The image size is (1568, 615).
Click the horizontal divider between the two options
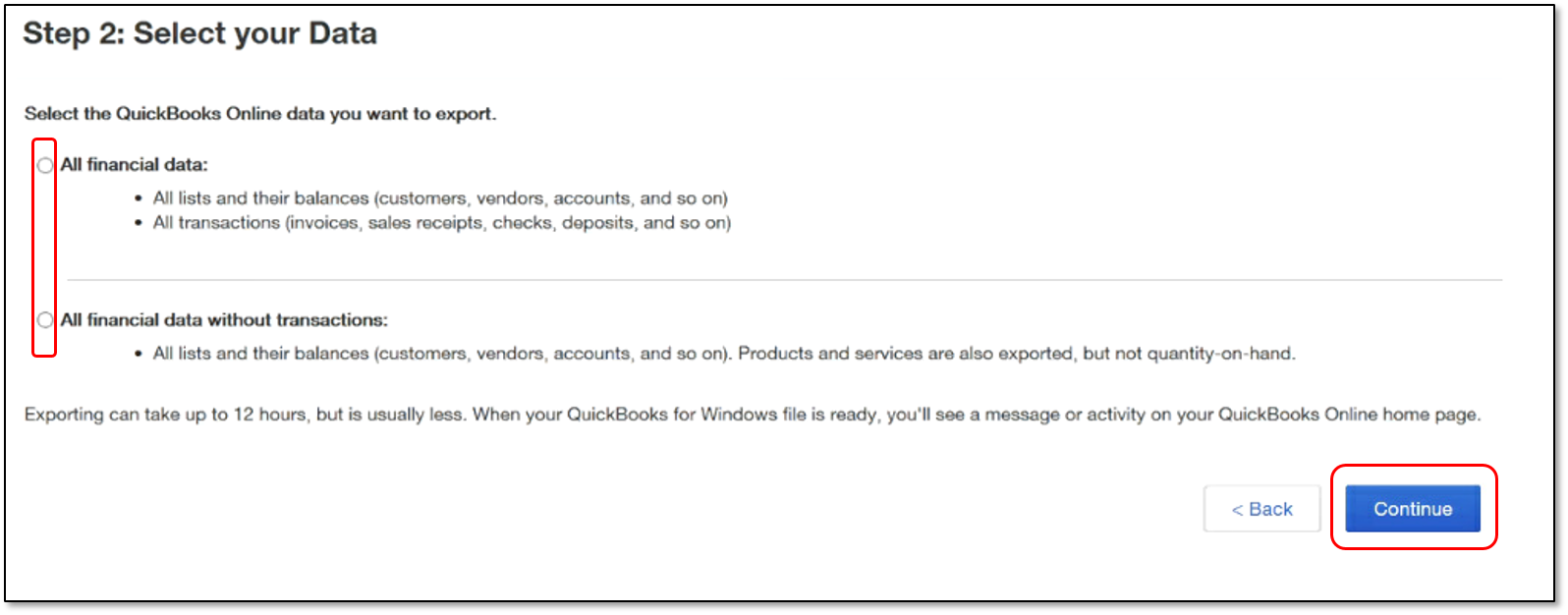(785, 280)
